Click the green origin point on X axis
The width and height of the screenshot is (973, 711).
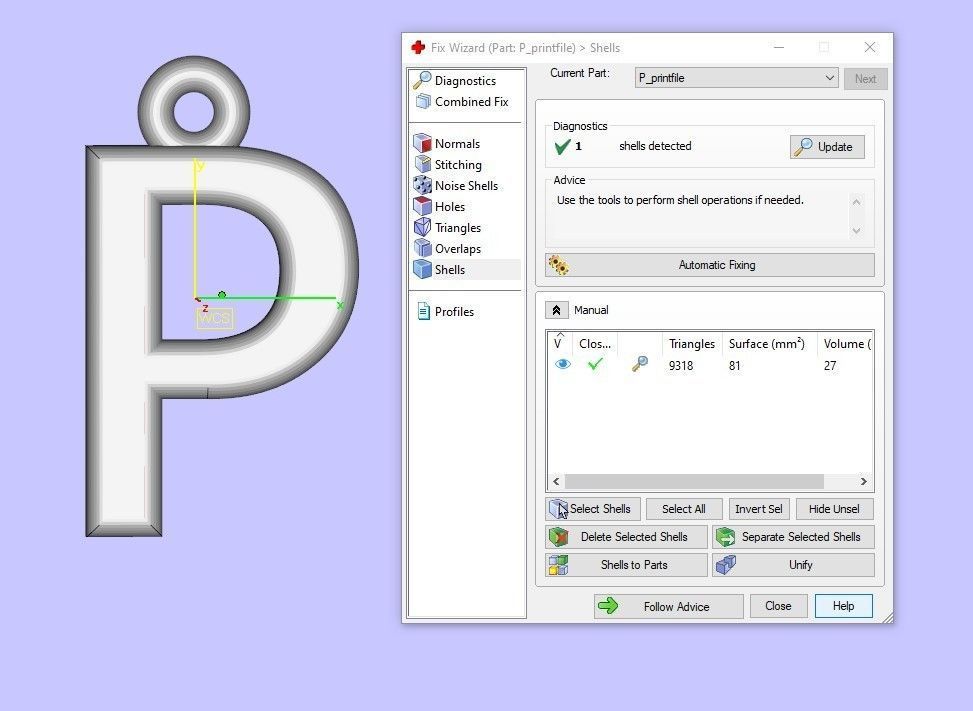(x=222, y=295)
